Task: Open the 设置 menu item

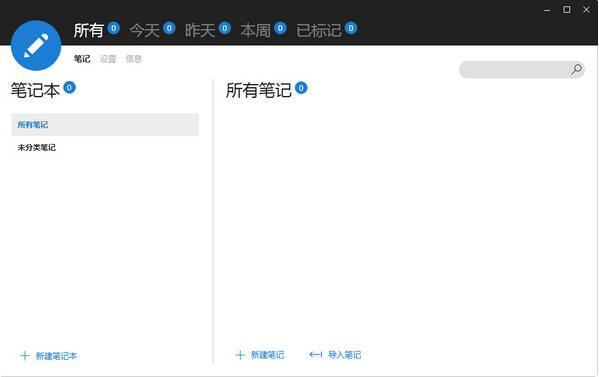Action: pyautogui.click(x=108, y=59)
